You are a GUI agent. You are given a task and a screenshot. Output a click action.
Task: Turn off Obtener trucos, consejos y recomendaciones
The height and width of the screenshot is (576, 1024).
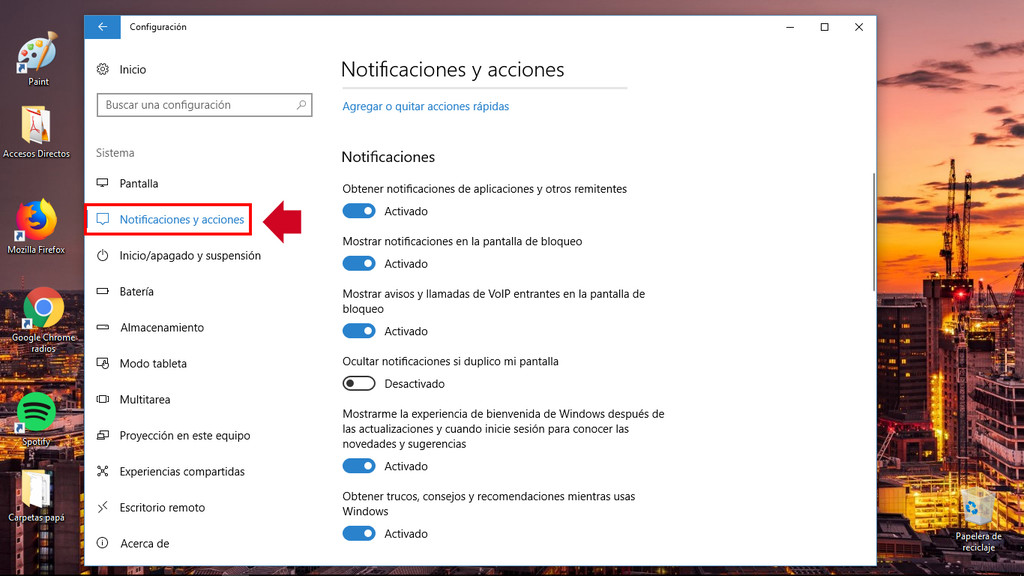pos(359,533)
